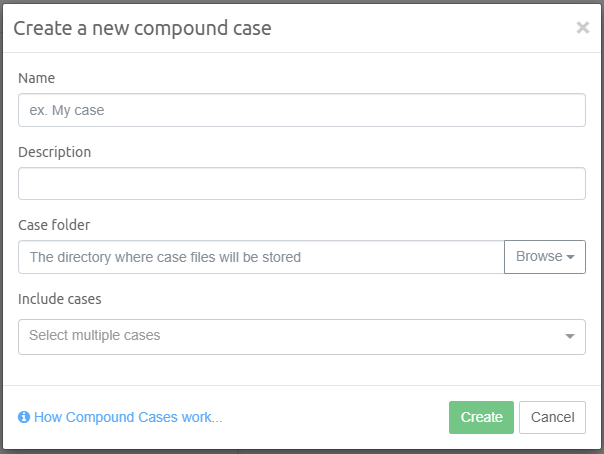This screenshot has height=454, width=604.
Task: Click the Name field label
Action: tap(36, 78)
